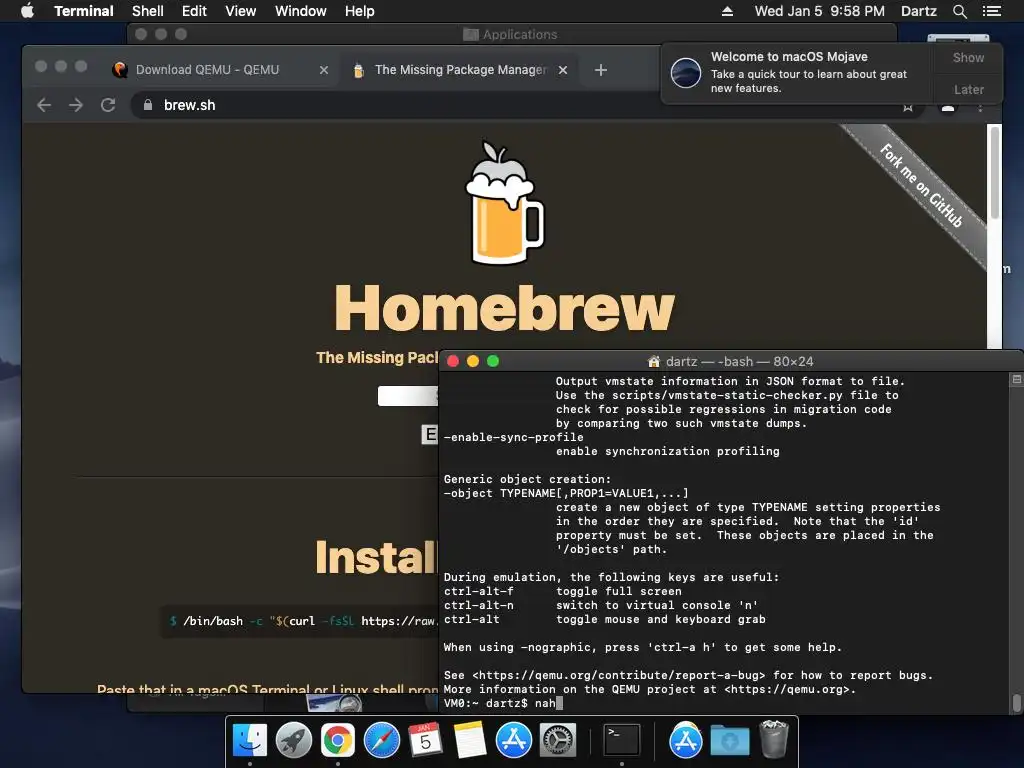Close The Missing Package Manager tab

pyautogui.click(x=563, y=70)
